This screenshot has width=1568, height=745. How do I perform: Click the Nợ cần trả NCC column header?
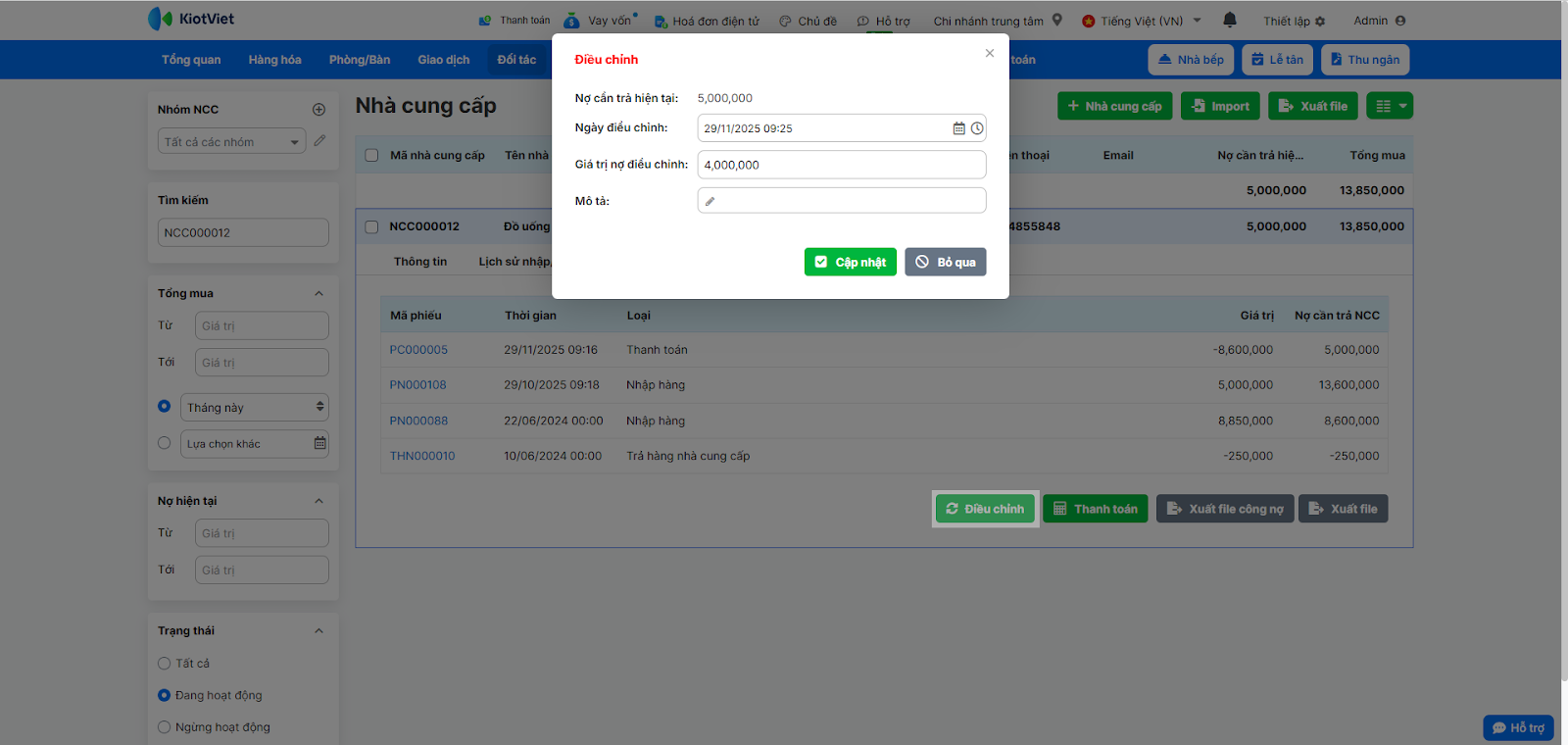1337,316
